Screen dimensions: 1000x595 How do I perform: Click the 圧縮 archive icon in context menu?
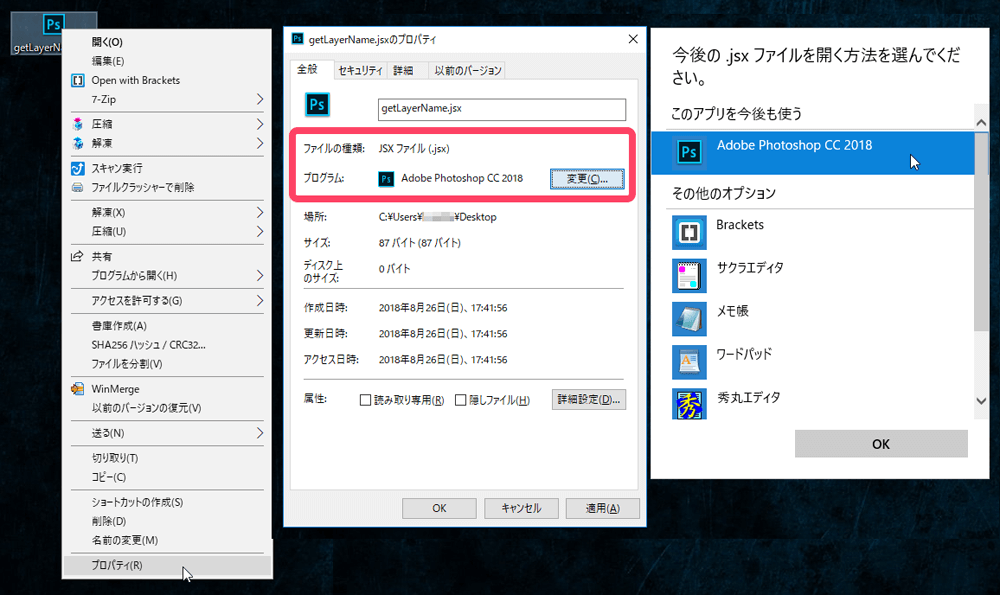77,124
